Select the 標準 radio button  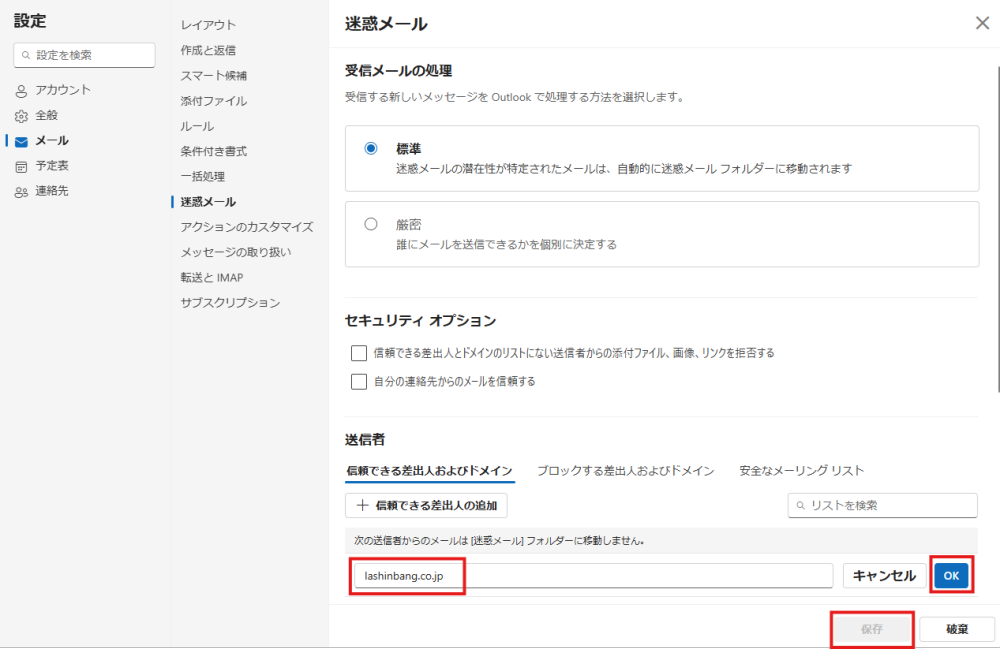(371, 148)
